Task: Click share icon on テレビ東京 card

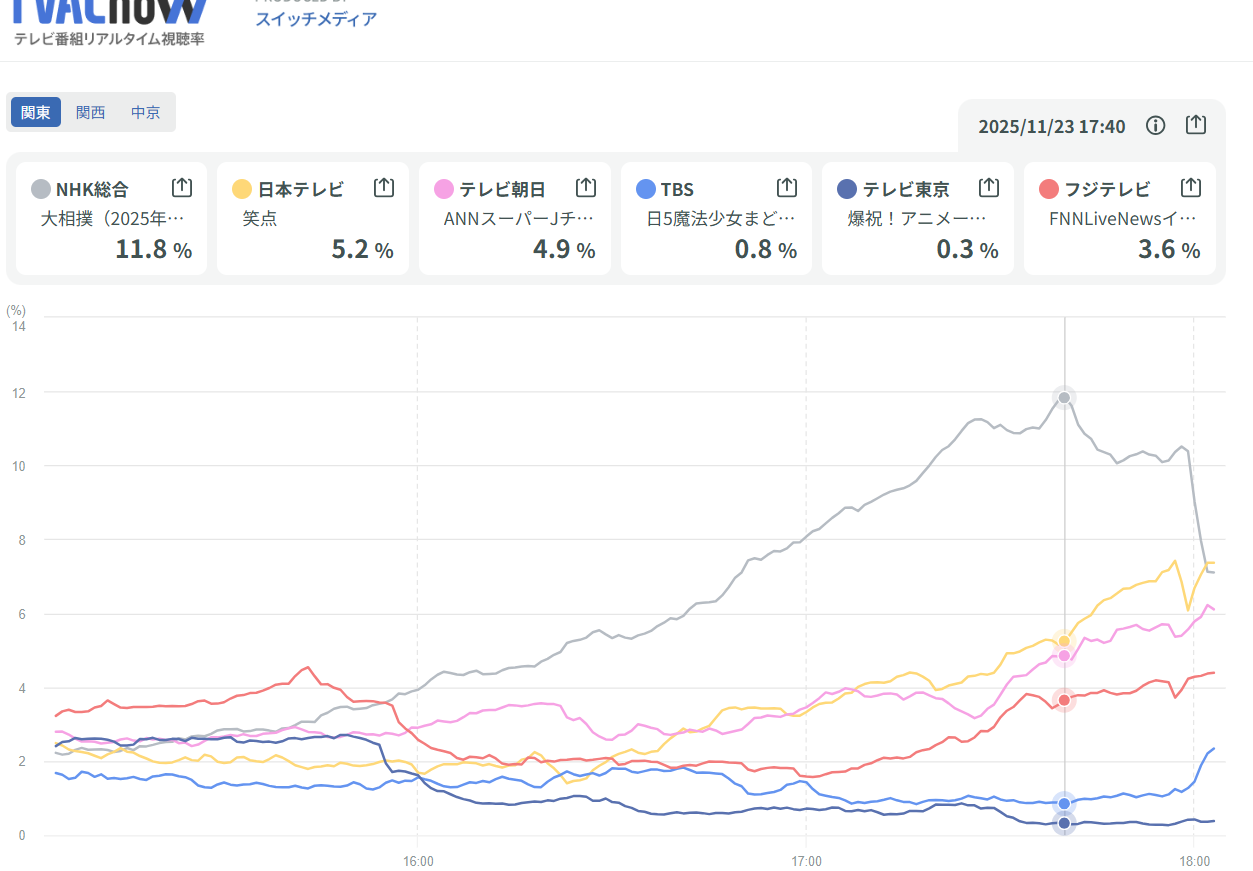Action: [x=989, y=187]
